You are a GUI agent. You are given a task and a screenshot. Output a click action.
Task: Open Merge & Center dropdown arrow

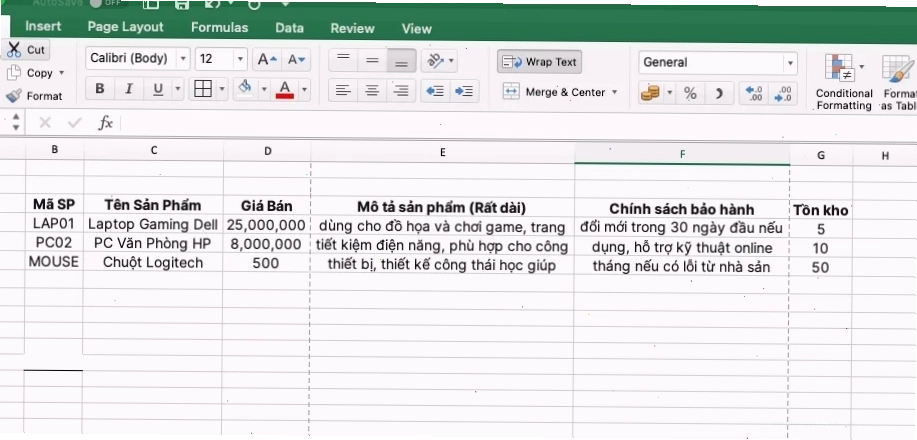pos(615,92)
